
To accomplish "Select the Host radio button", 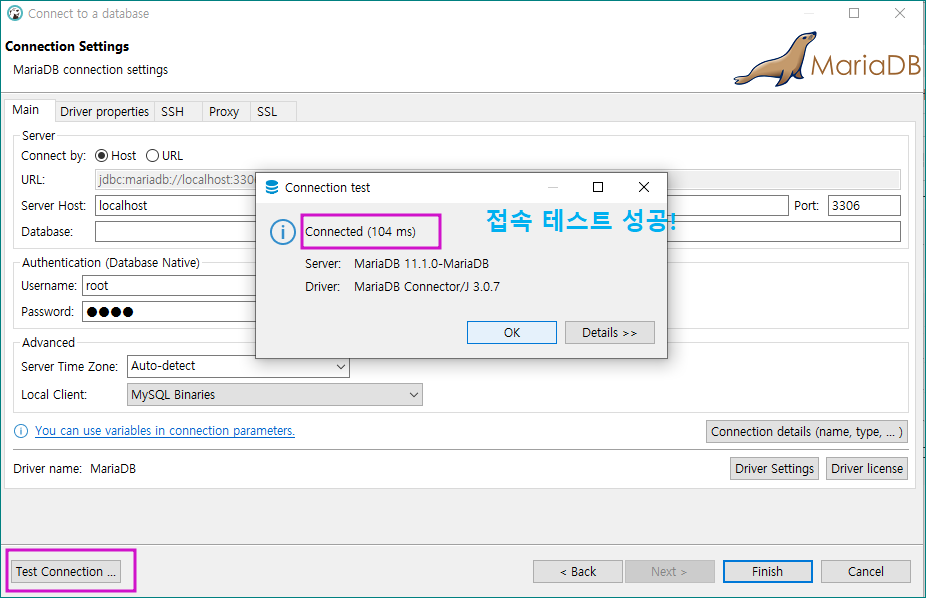I will tap(102, 156).
